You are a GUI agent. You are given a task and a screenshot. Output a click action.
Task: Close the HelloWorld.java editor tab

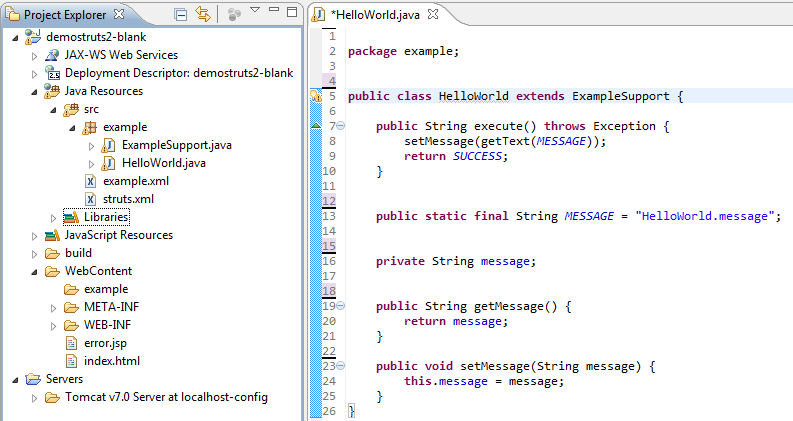coord(433,14)
